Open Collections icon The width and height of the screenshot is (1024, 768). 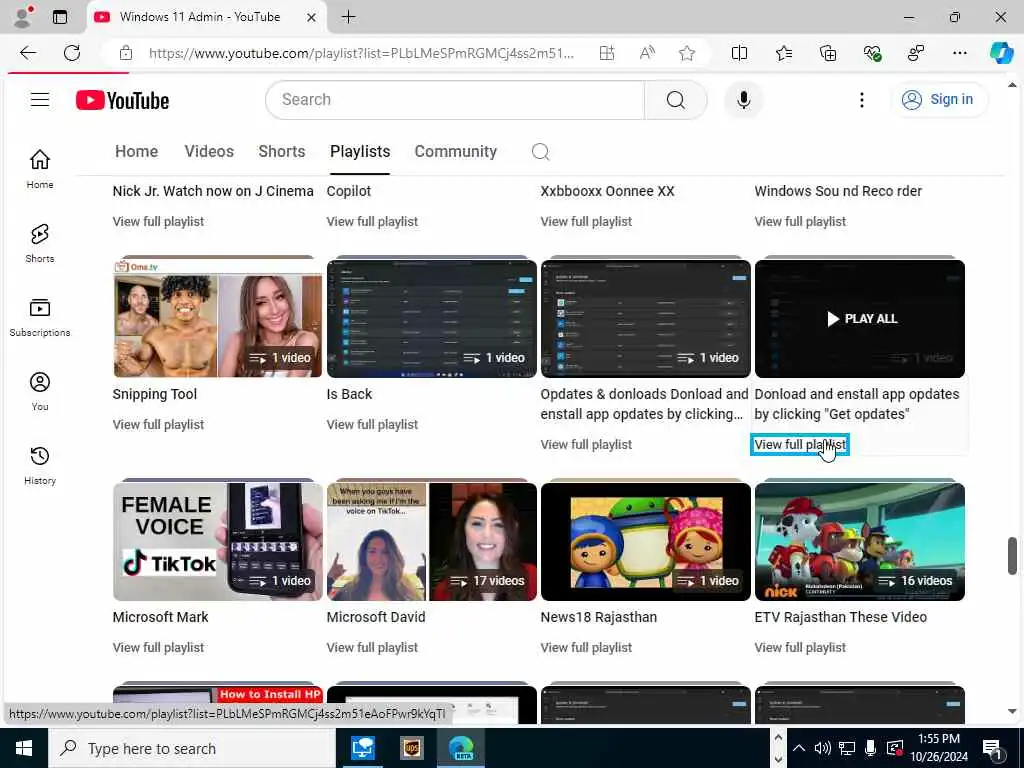827,53
